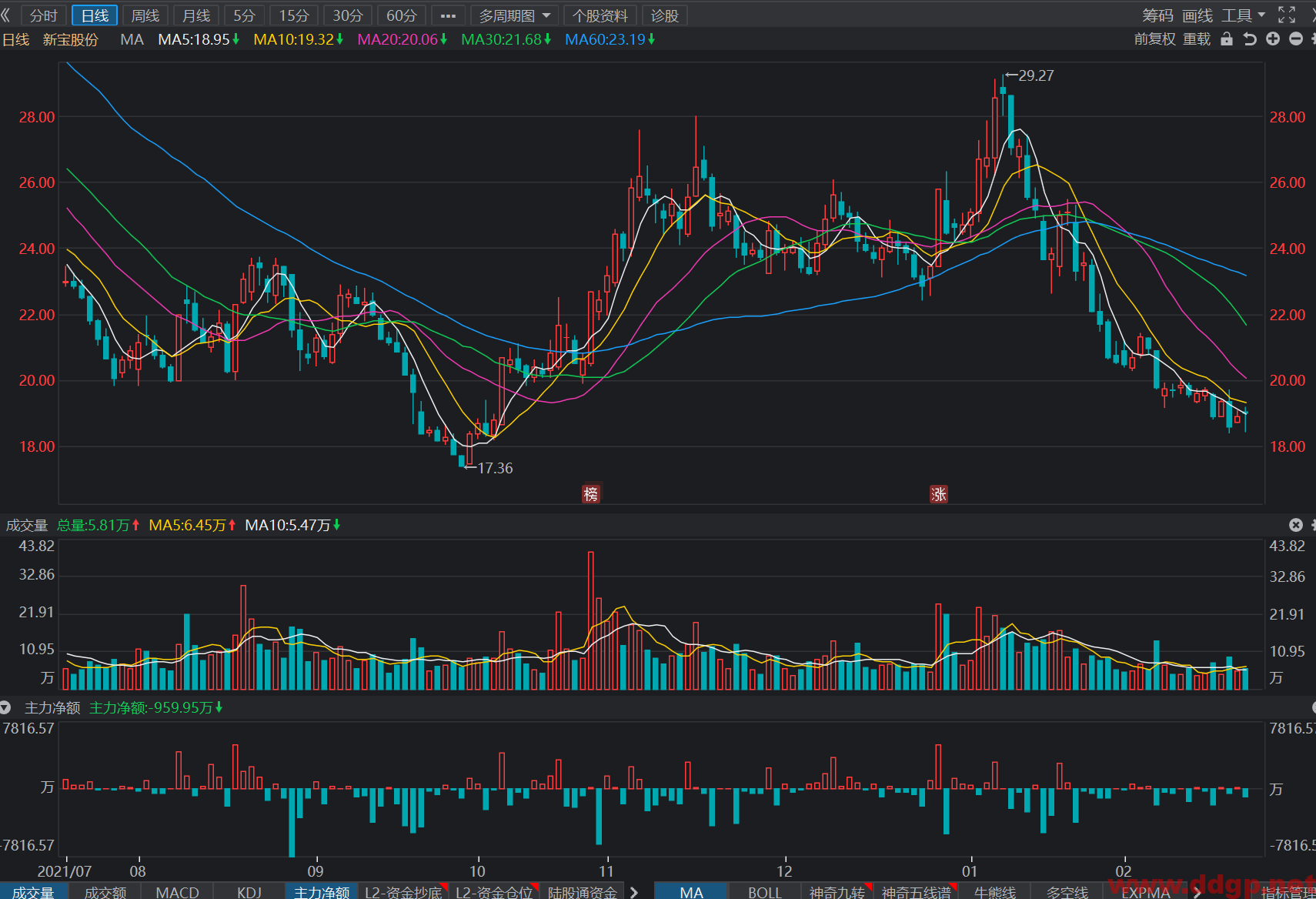Select the 陆股通资金 indicator tab
This screenshot has height=899, width=1316.
click(x=583, y=892)
